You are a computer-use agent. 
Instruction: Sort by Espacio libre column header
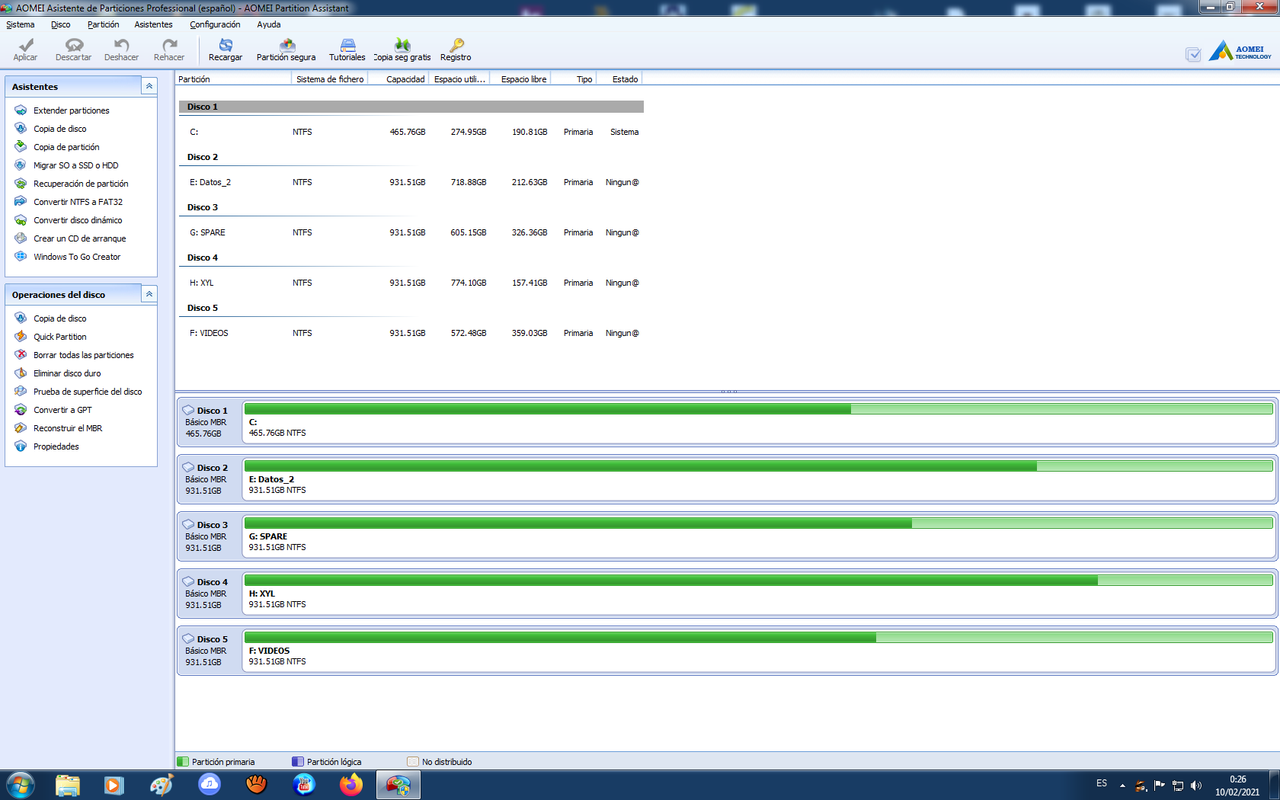[x=523, y=79]
